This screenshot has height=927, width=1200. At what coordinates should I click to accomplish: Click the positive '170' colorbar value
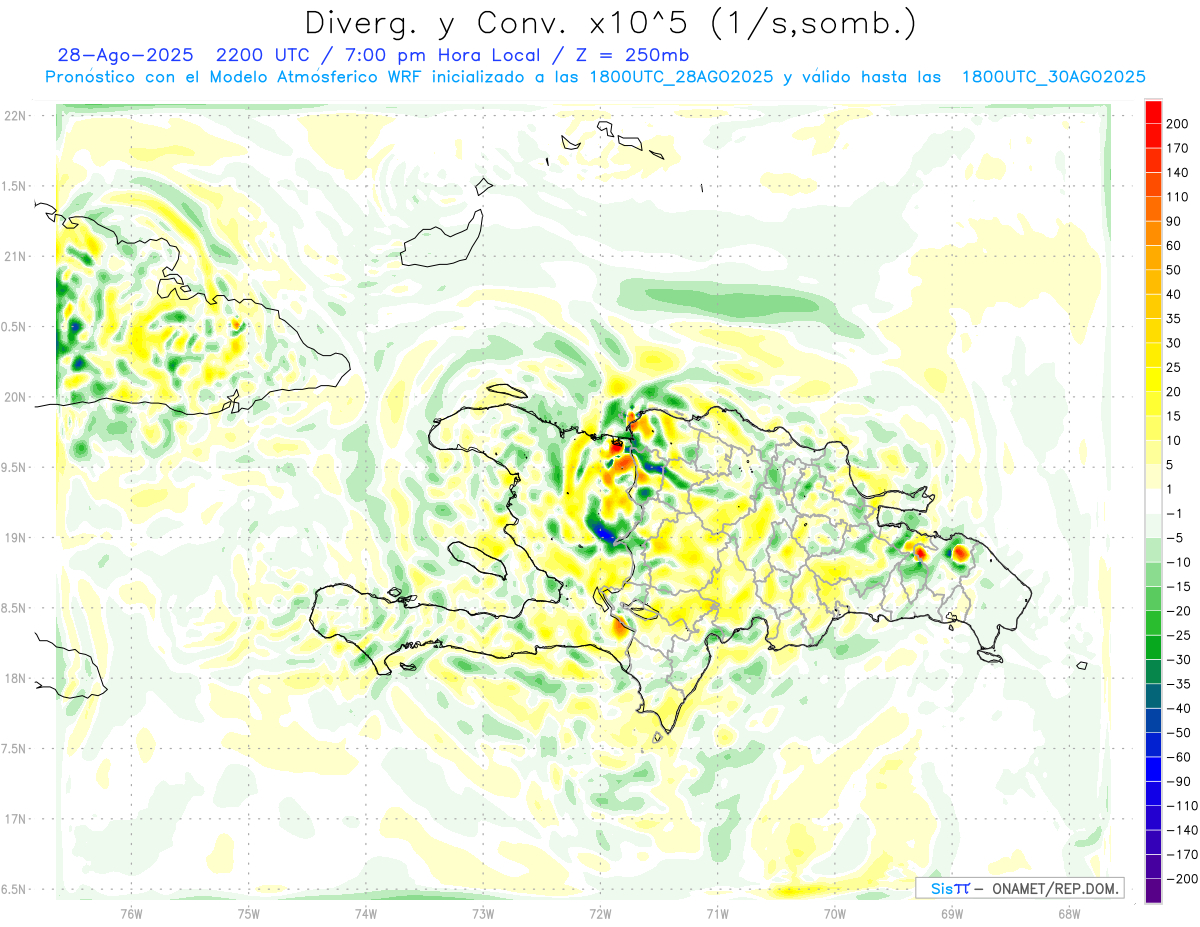tap(1178, 148)
